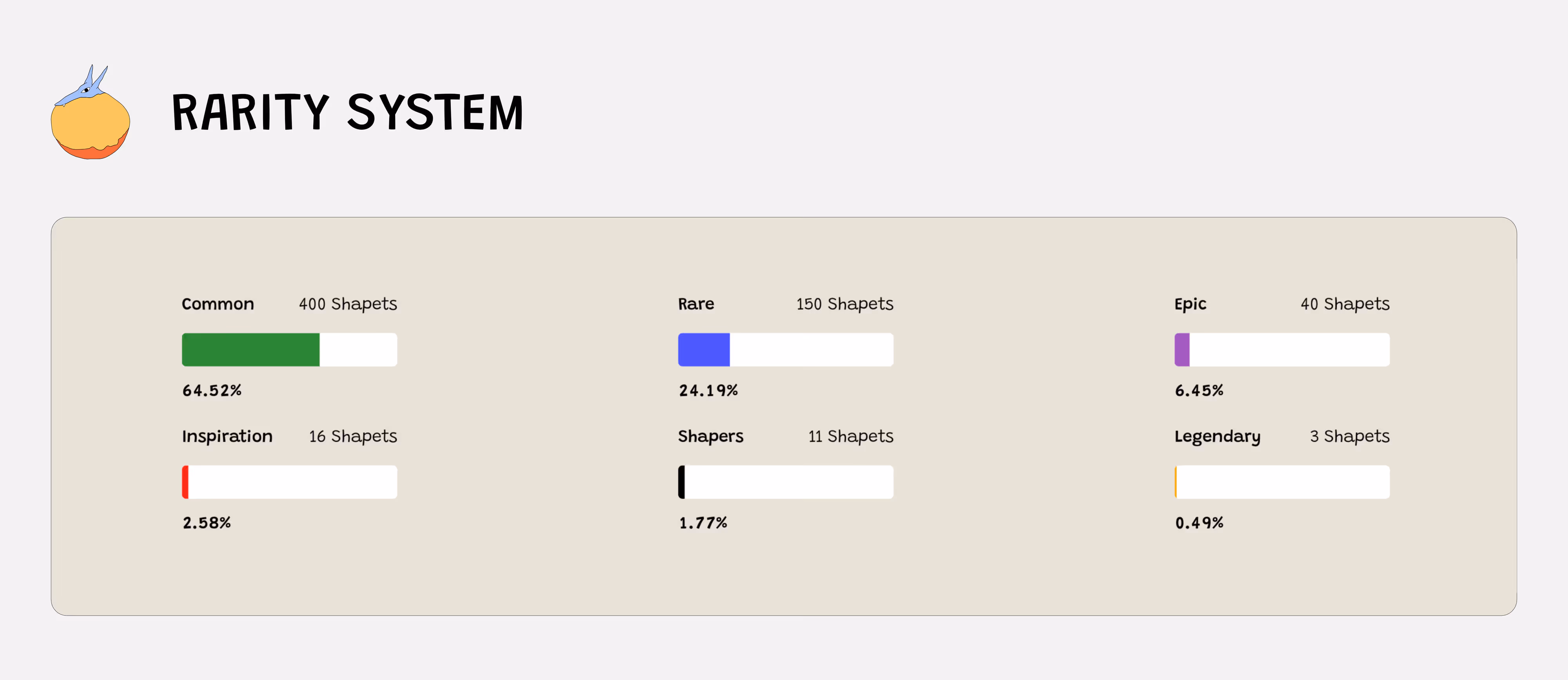Click the 24.19% percentage value
Screen dimensions: 1568x680
click(x=708, y=391)
